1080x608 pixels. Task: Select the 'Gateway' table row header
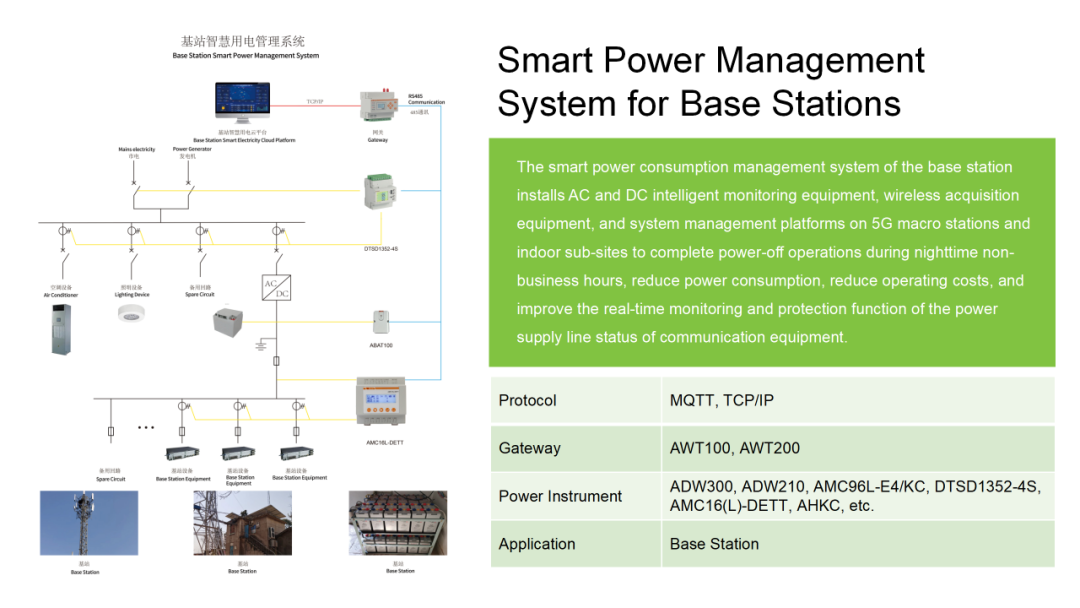[x=575, y=448]
